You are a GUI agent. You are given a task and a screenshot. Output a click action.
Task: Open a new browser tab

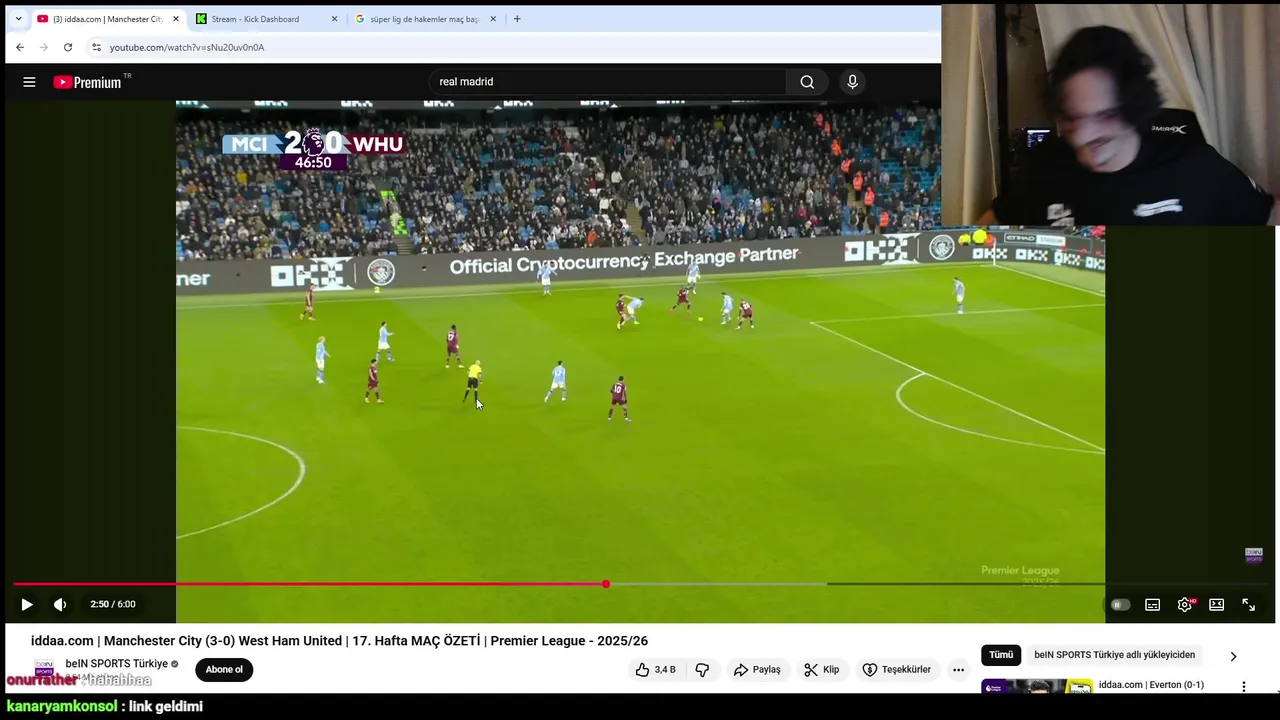point(517,19)
